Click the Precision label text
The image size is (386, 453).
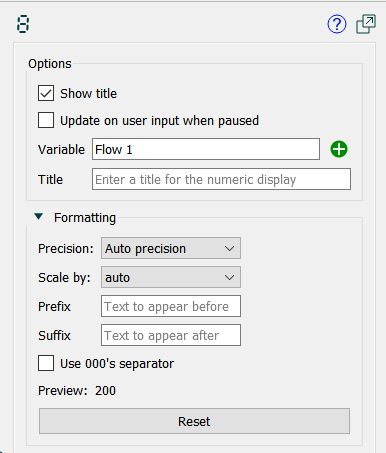pyautogui.click(x=66, y=249)
